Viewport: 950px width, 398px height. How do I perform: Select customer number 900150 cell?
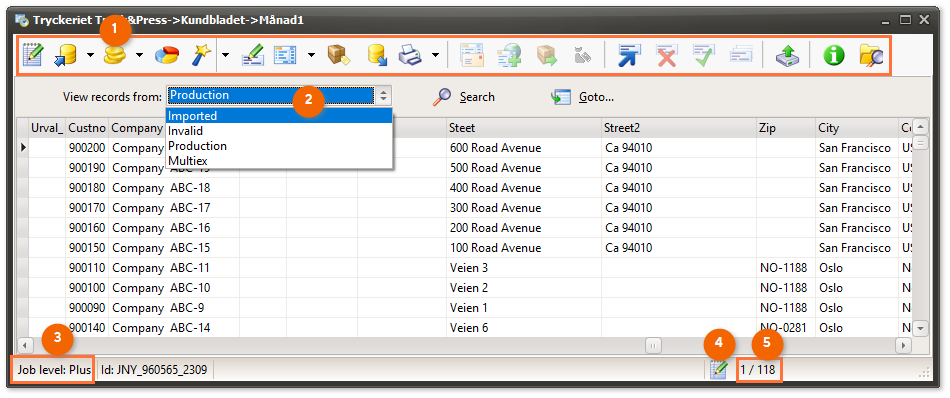point(87,248)
